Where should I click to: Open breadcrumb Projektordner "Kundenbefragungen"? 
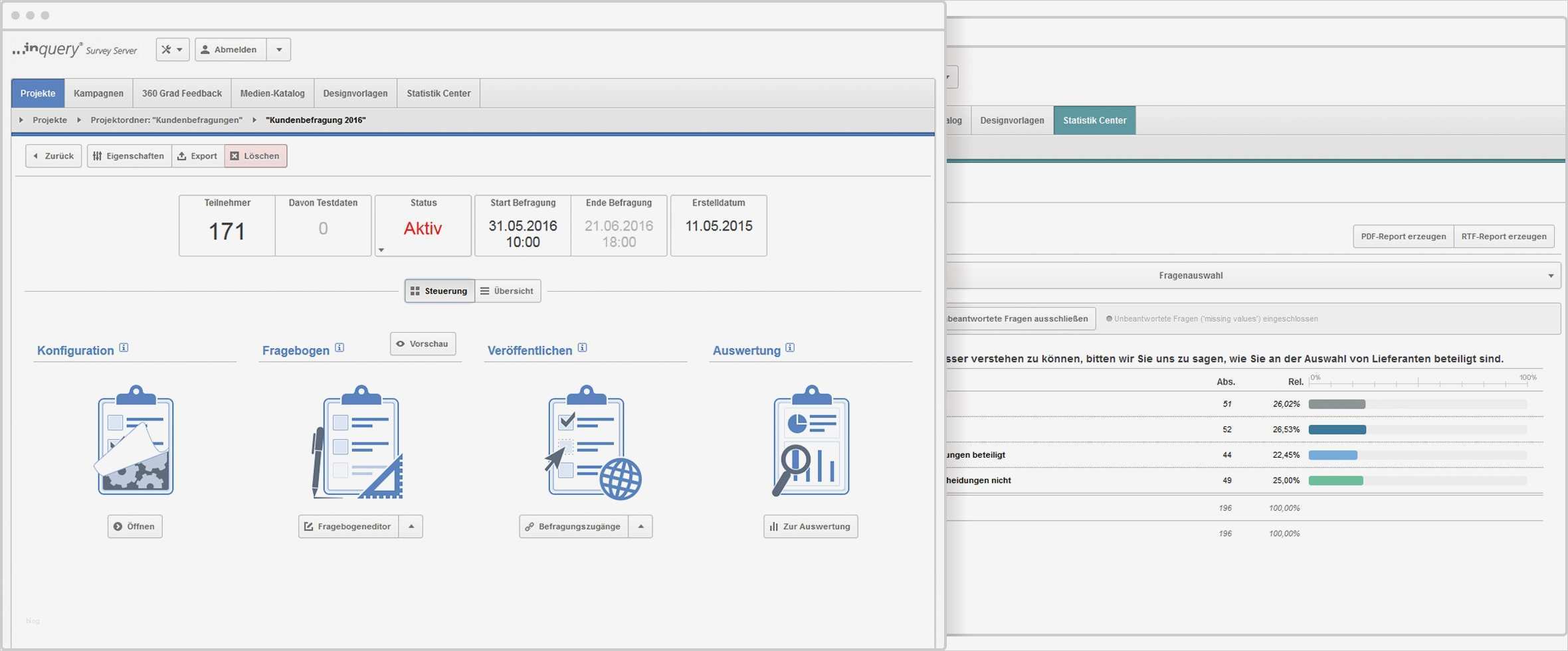click(167, 120)
